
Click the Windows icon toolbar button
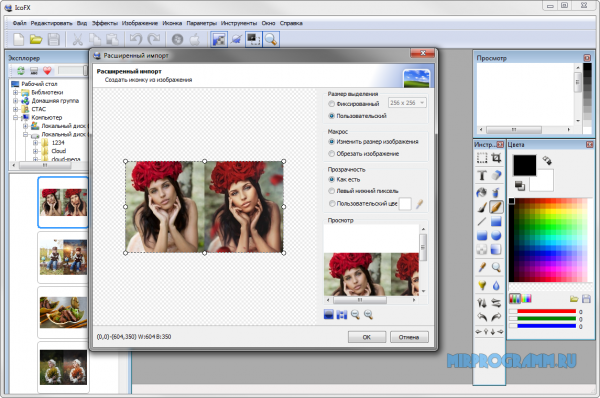click(177, 39)
